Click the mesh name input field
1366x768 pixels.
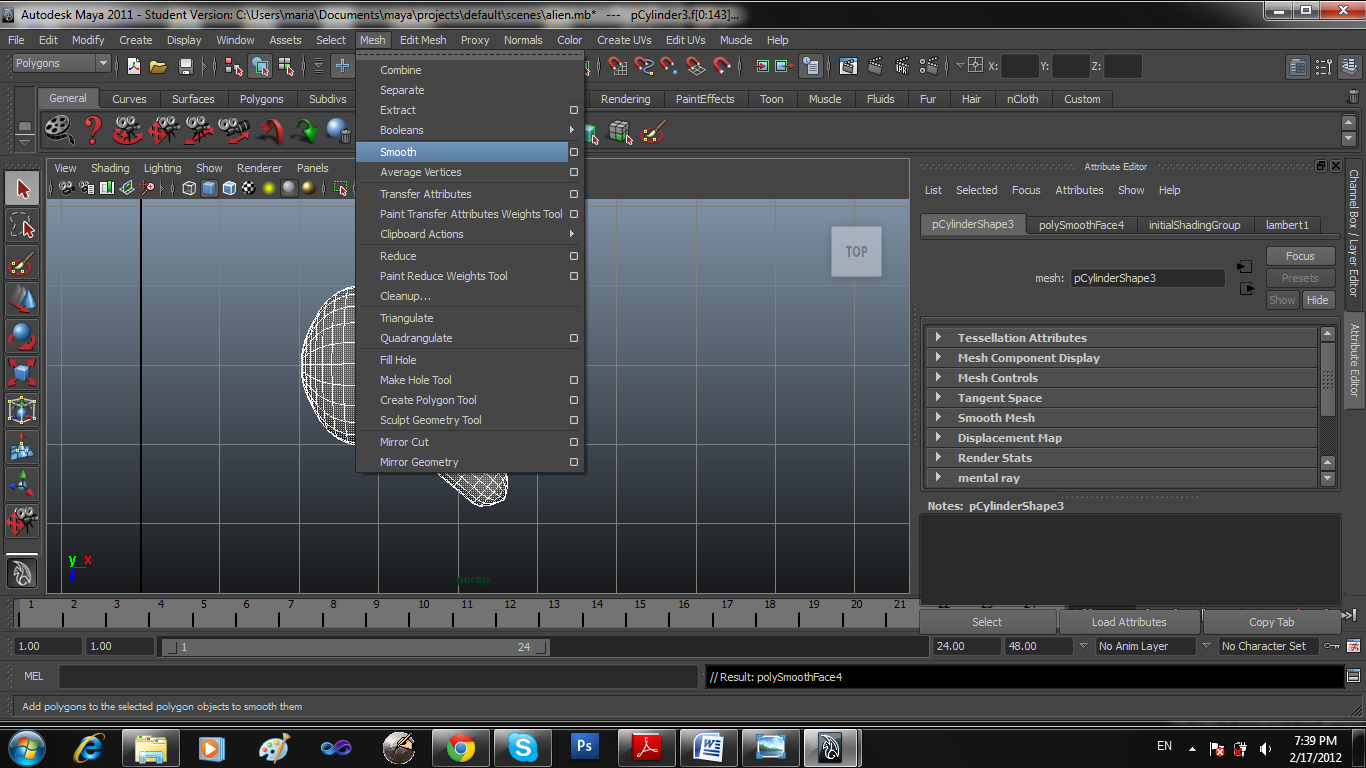[x=1147, y=278]
